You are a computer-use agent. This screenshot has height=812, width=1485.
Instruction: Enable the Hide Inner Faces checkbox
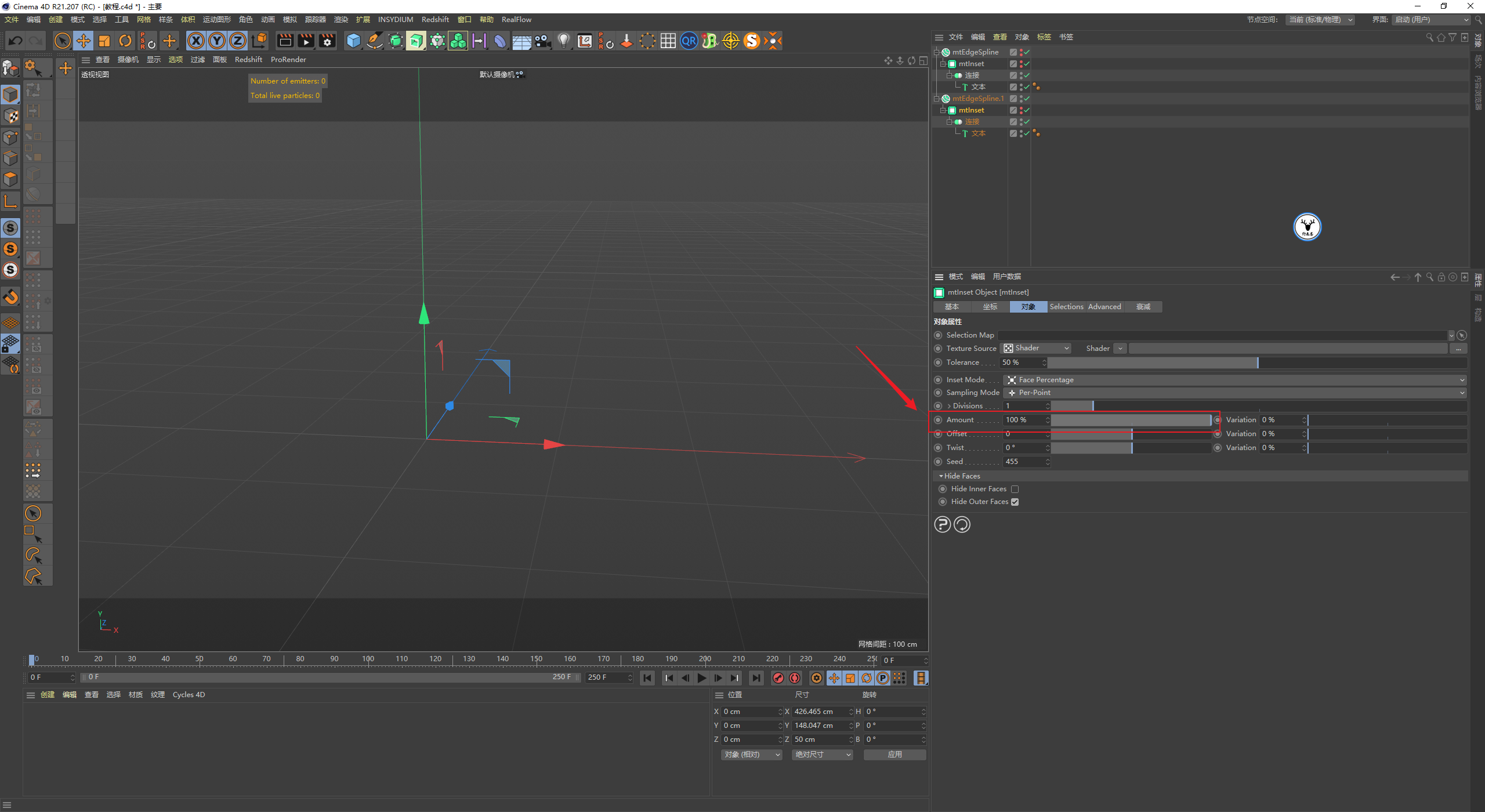[x=1015, y=490]
